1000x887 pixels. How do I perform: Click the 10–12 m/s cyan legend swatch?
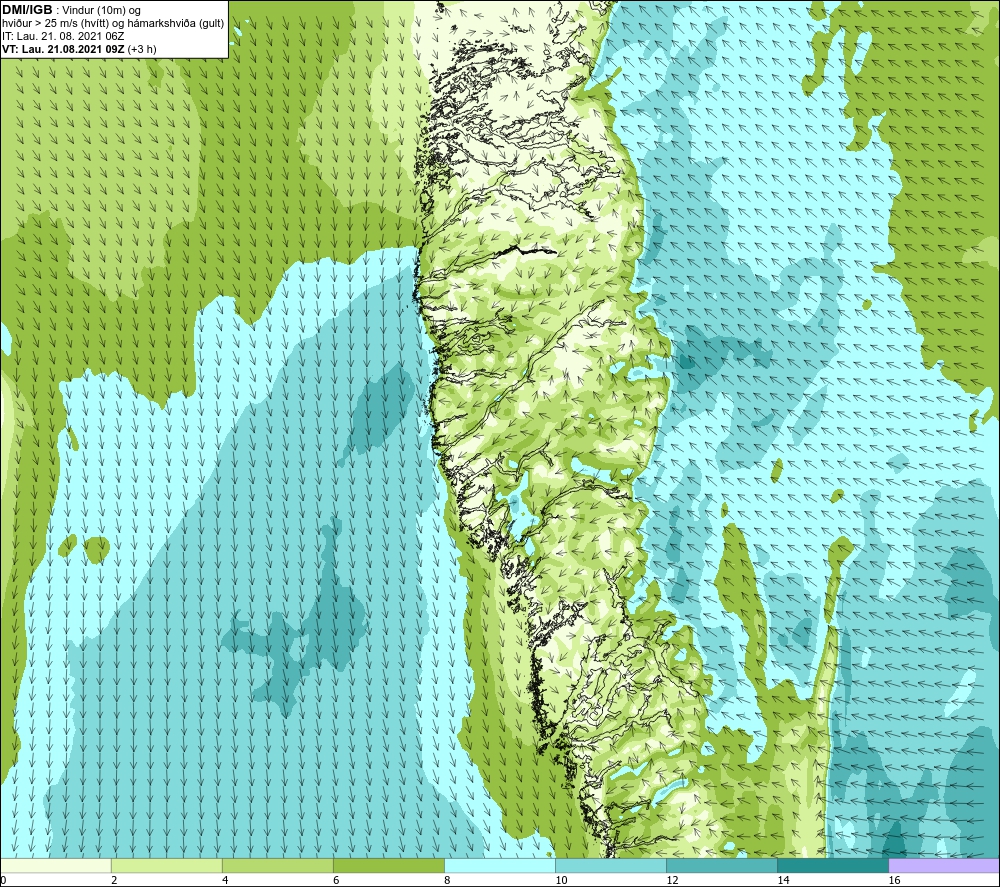(611, 865)
